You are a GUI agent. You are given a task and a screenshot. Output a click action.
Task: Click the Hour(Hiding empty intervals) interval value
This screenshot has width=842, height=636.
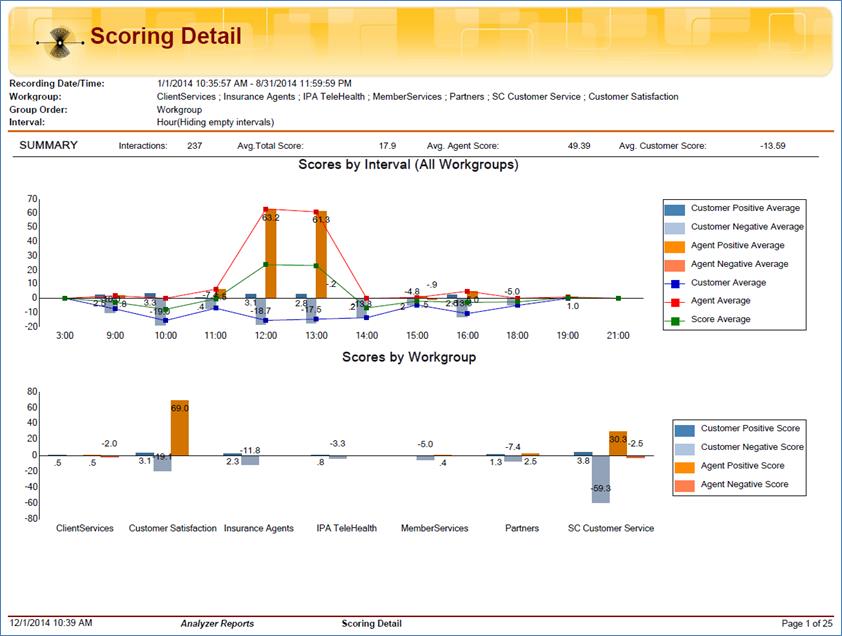tap(215, 122)
